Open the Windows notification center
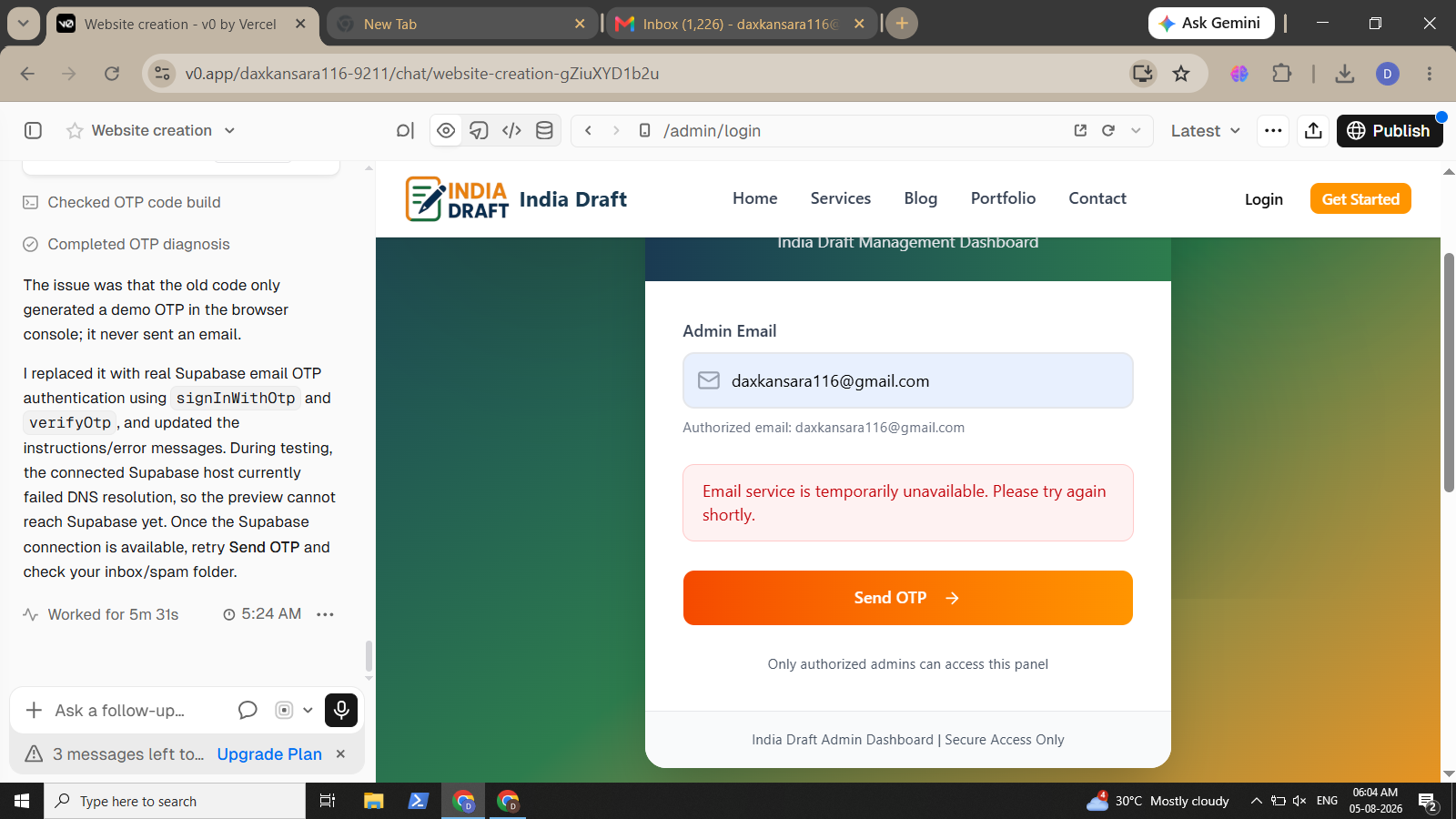Viewport: 1456px width, 819px height. point(1428,801)
